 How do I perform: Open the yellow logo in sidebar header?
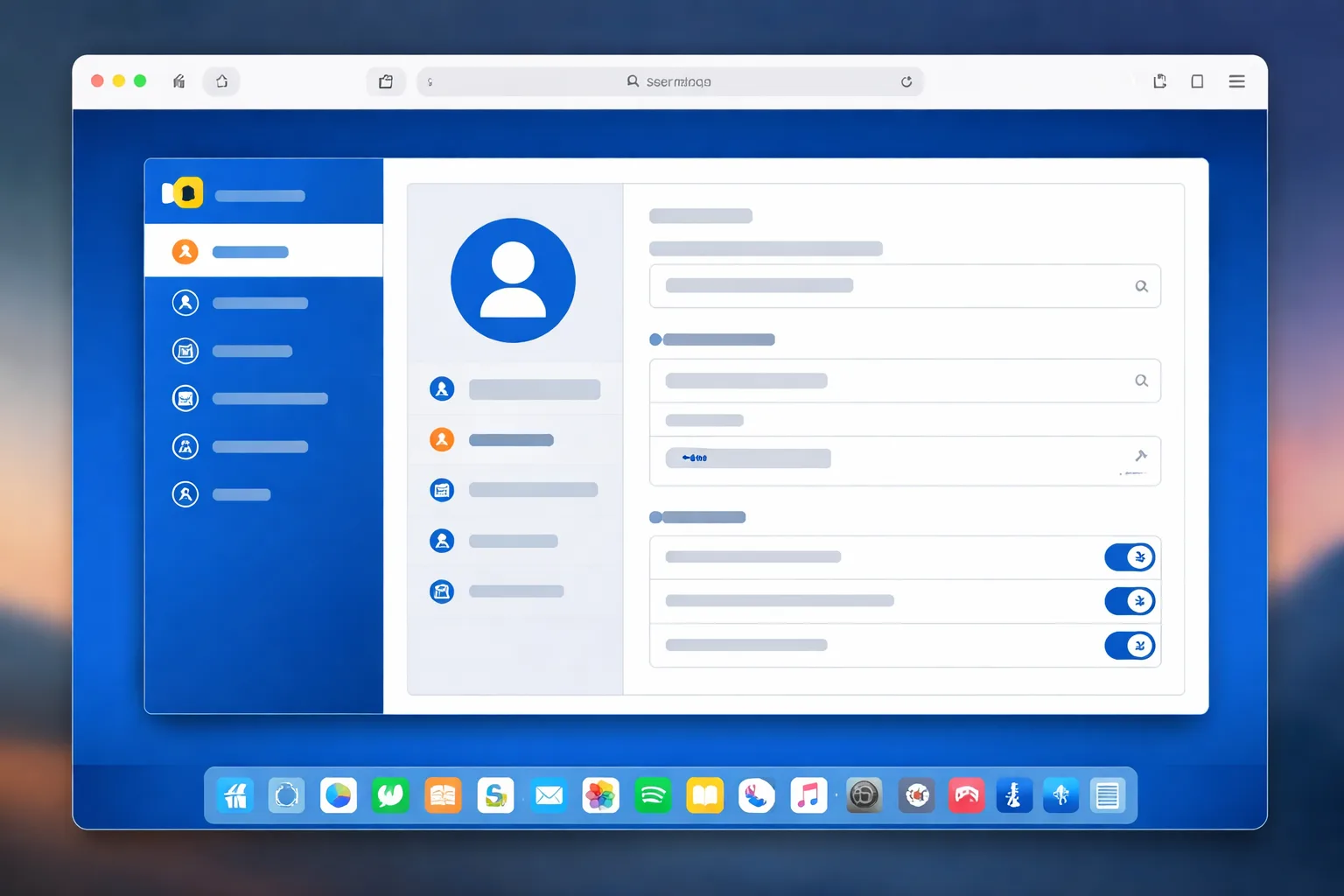point(187,192)
